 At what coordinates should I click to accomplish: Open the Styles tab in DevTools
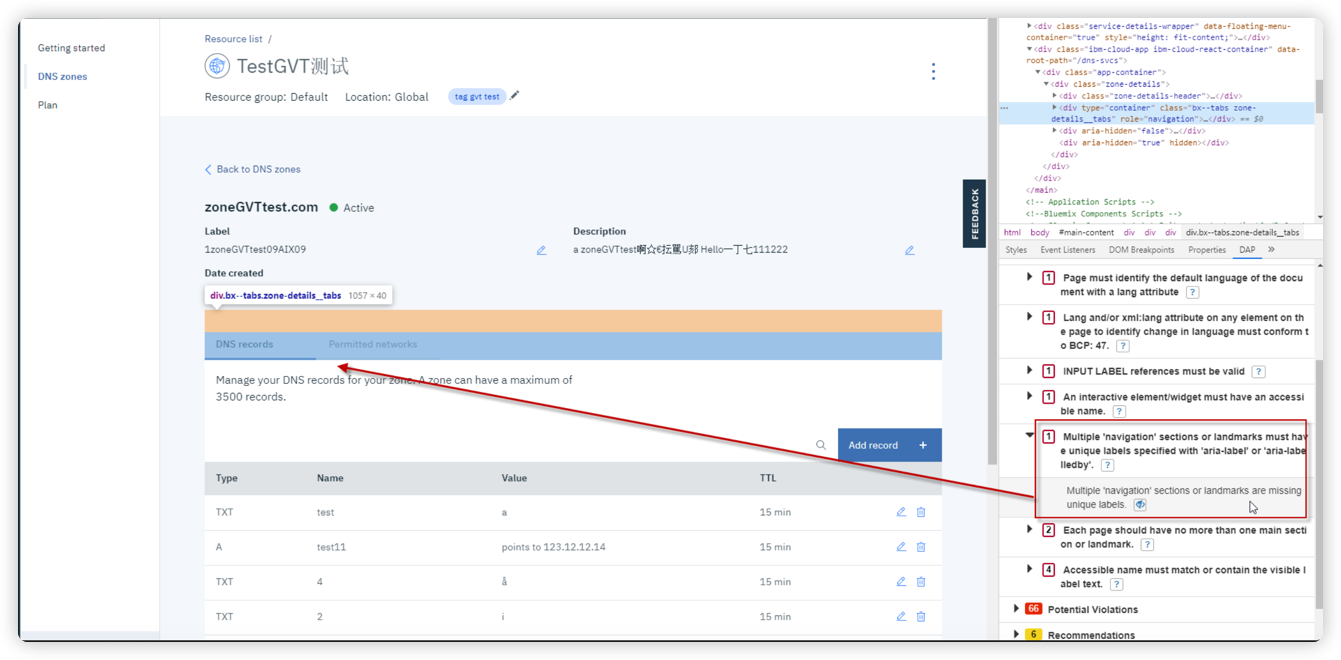click(1016, 250)
